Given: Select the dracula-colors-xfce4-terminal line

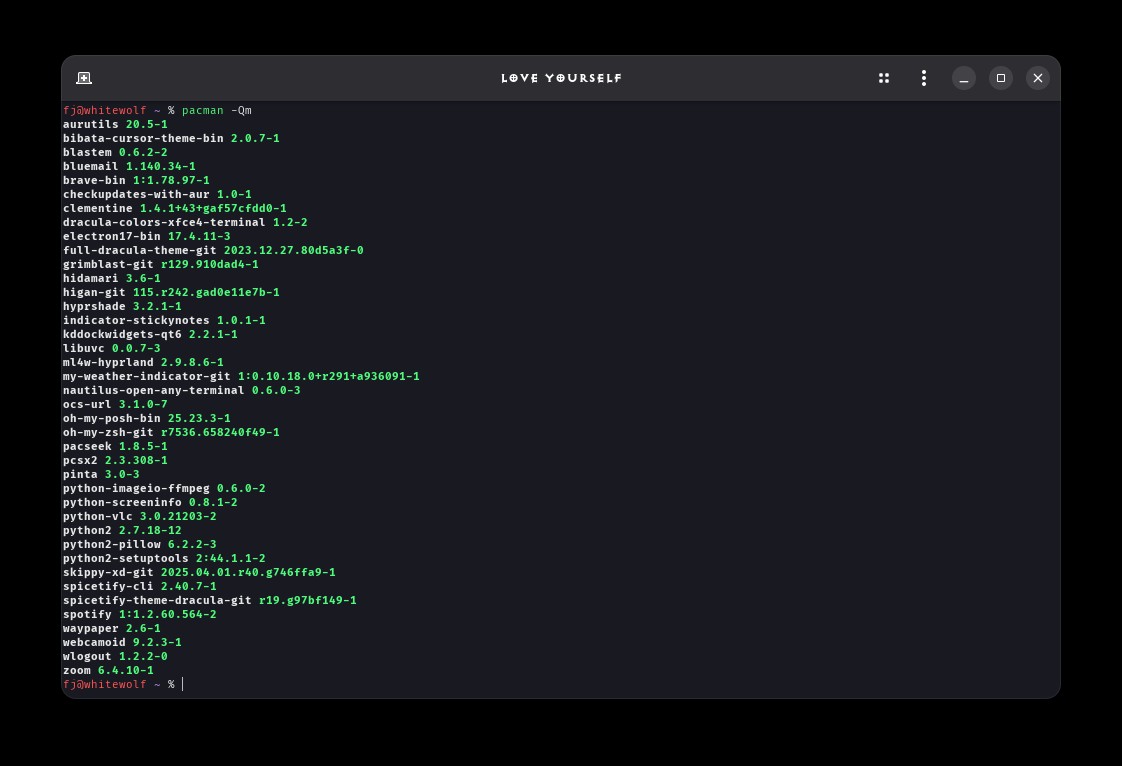Looking at the screenshot, I should tap(185, 223).
